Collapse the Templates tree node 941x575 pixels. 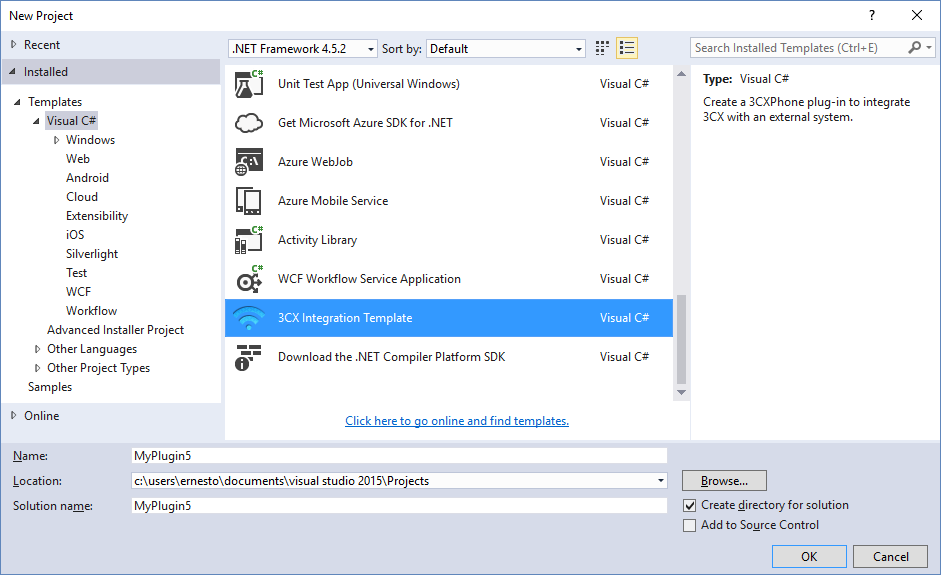(x=17, y=102)
